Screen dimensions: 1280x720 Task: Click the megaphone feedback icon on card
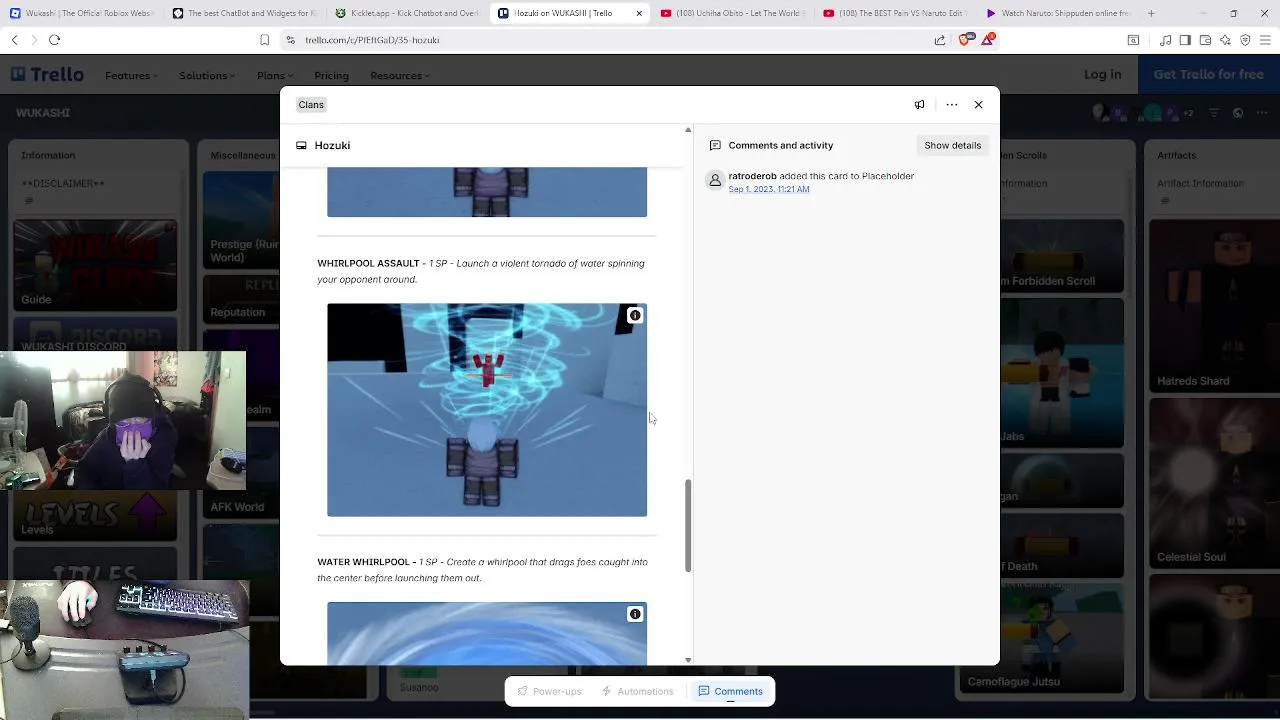pyautogui.click(x=919, y=104)
